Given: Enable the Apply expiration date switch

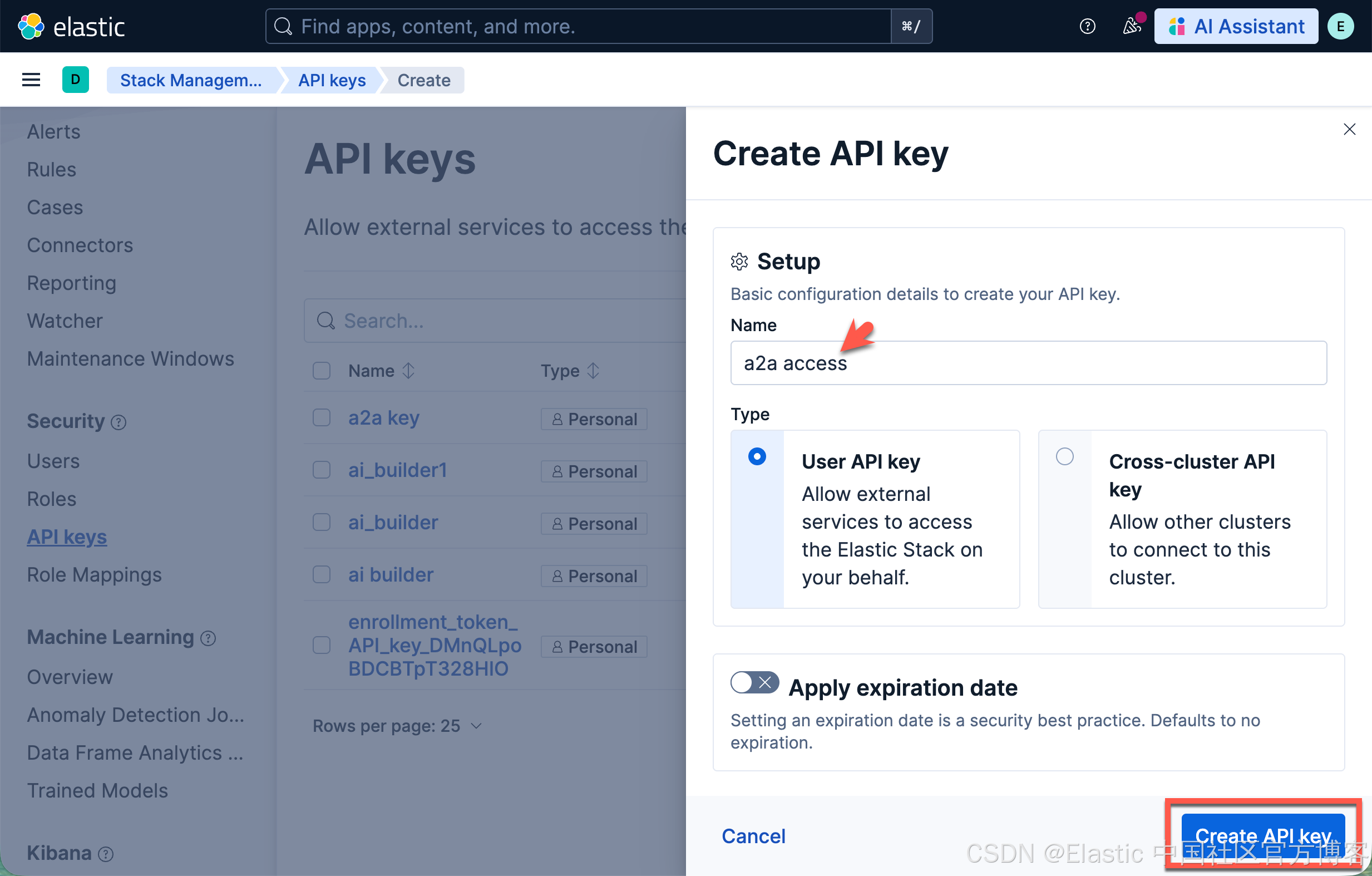Looking at the screenshot, I should coord(754,682).
